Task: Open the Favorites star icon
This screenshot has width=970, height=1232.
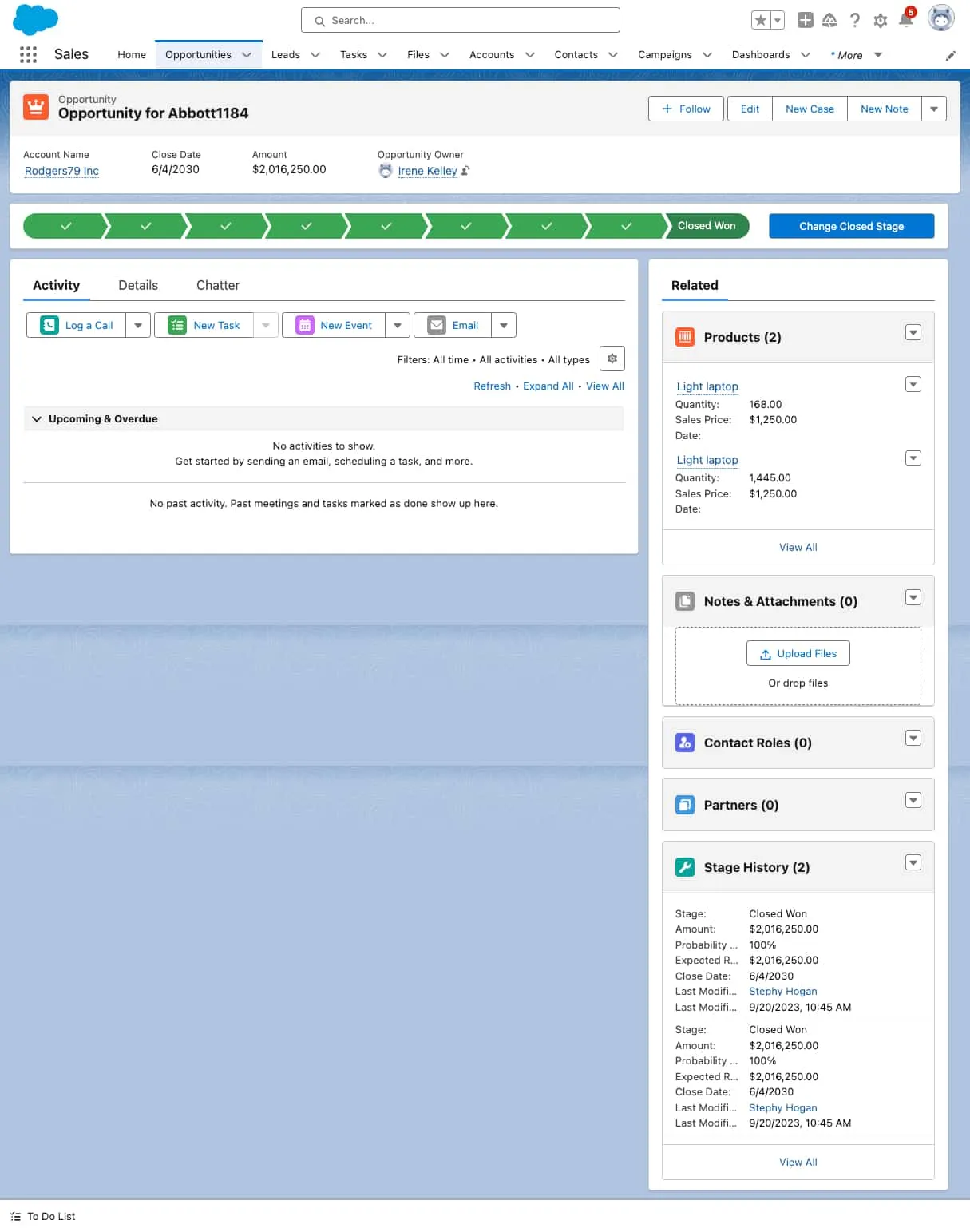Action: tap(761, 20)
